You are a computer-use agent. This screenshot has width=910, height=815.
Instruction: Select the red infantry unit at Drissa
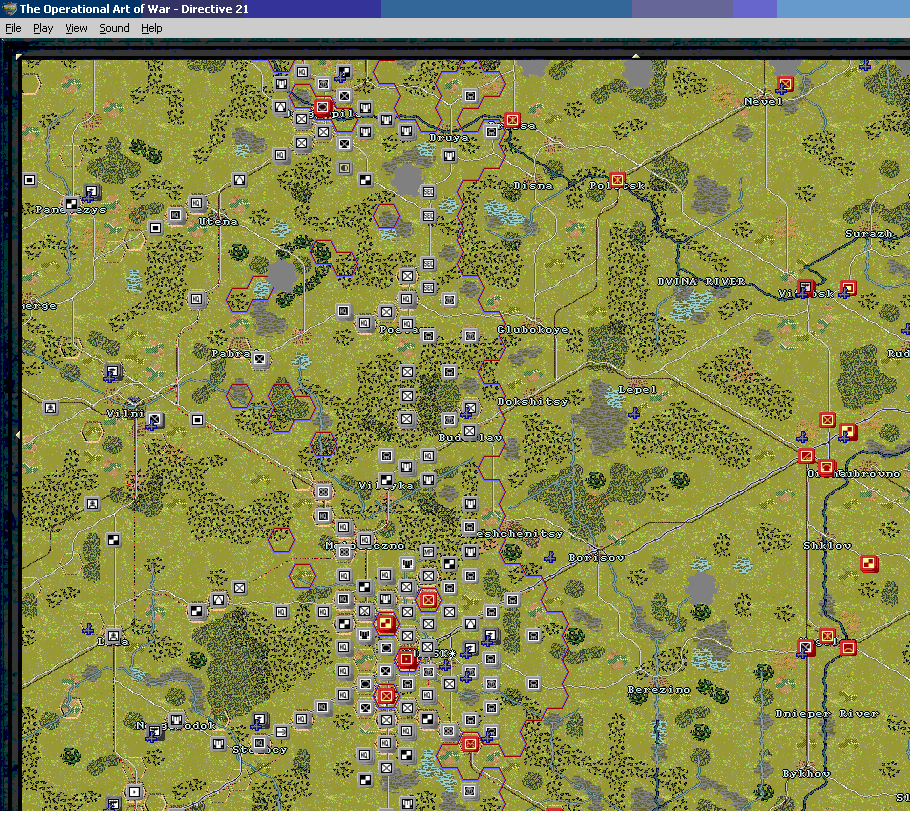coord(512,120)
